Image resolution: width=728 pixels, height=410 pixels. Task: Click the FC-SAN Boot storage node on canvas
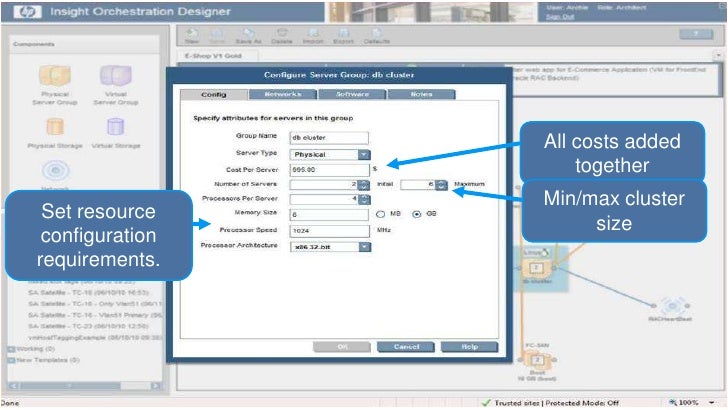[537, 360]
